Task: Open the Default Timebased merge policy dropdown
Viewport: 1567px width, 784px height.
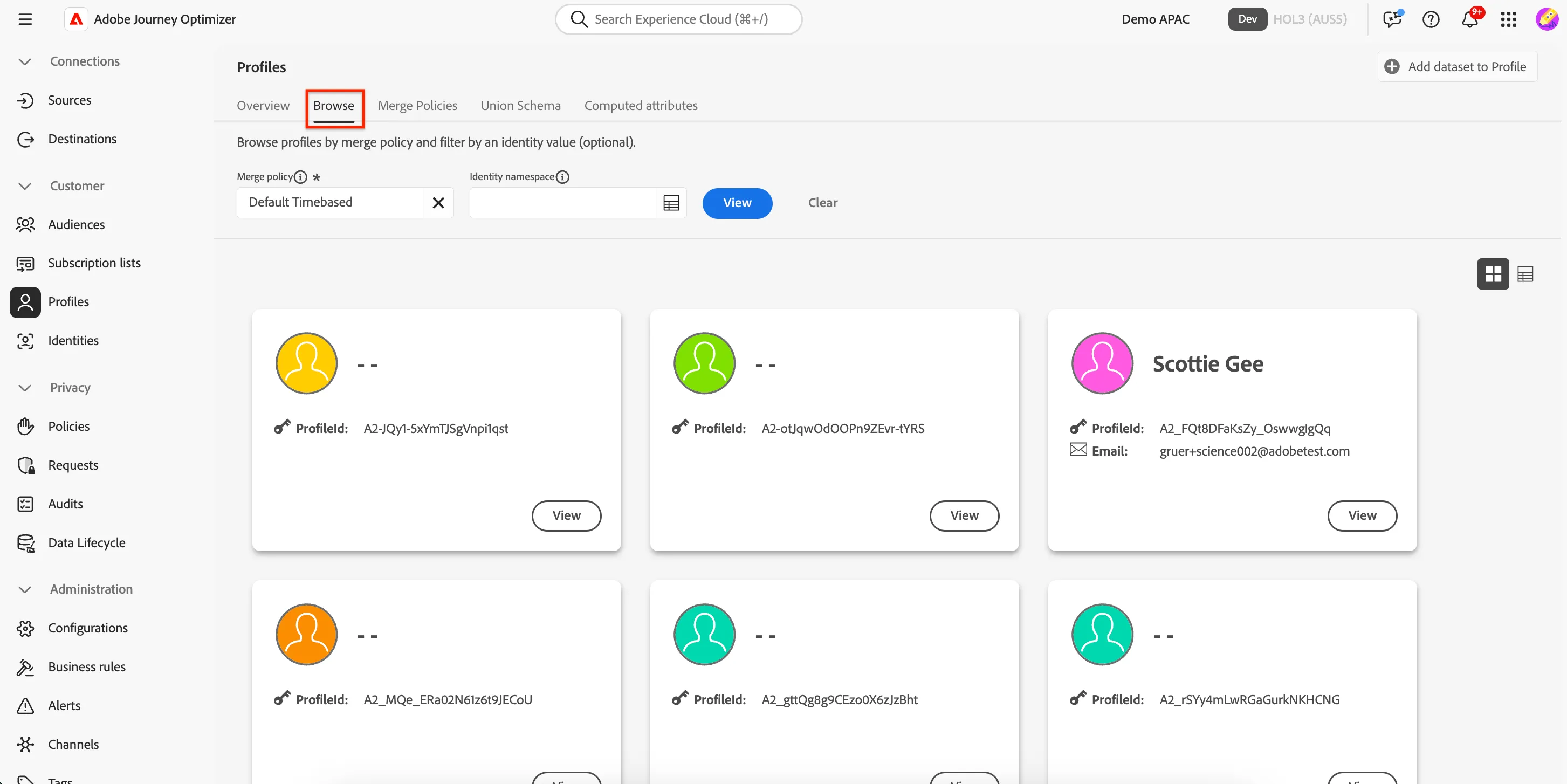Action: click(329, 203)
